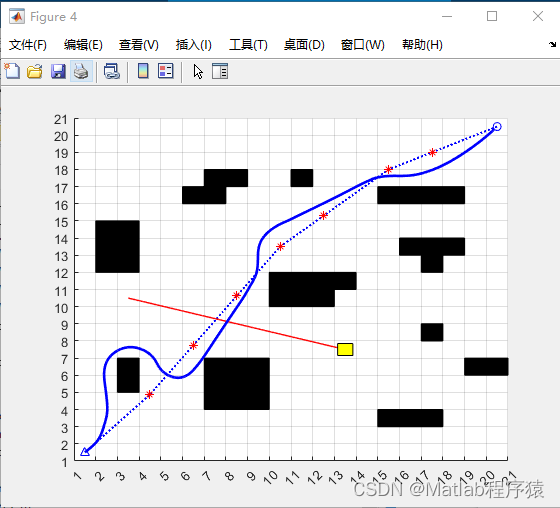Click the Open File folder icon

35,71
